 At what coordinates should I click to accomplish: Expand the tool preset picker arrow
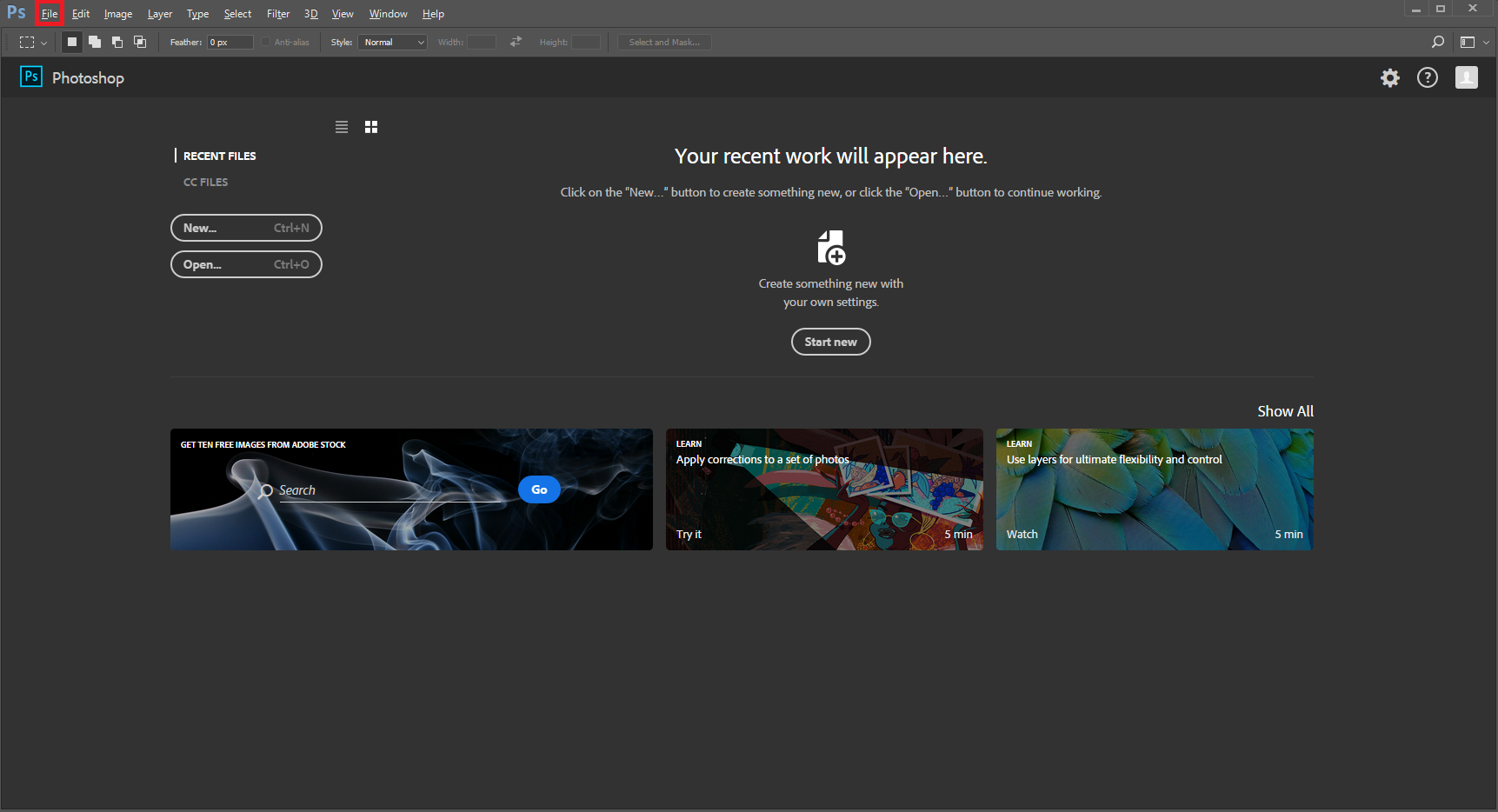(44, 43)
